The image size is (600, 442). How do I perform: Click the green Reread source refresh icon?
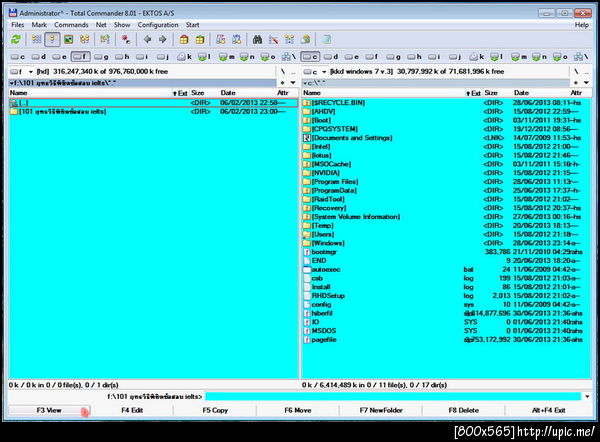[x=16, y=39]
